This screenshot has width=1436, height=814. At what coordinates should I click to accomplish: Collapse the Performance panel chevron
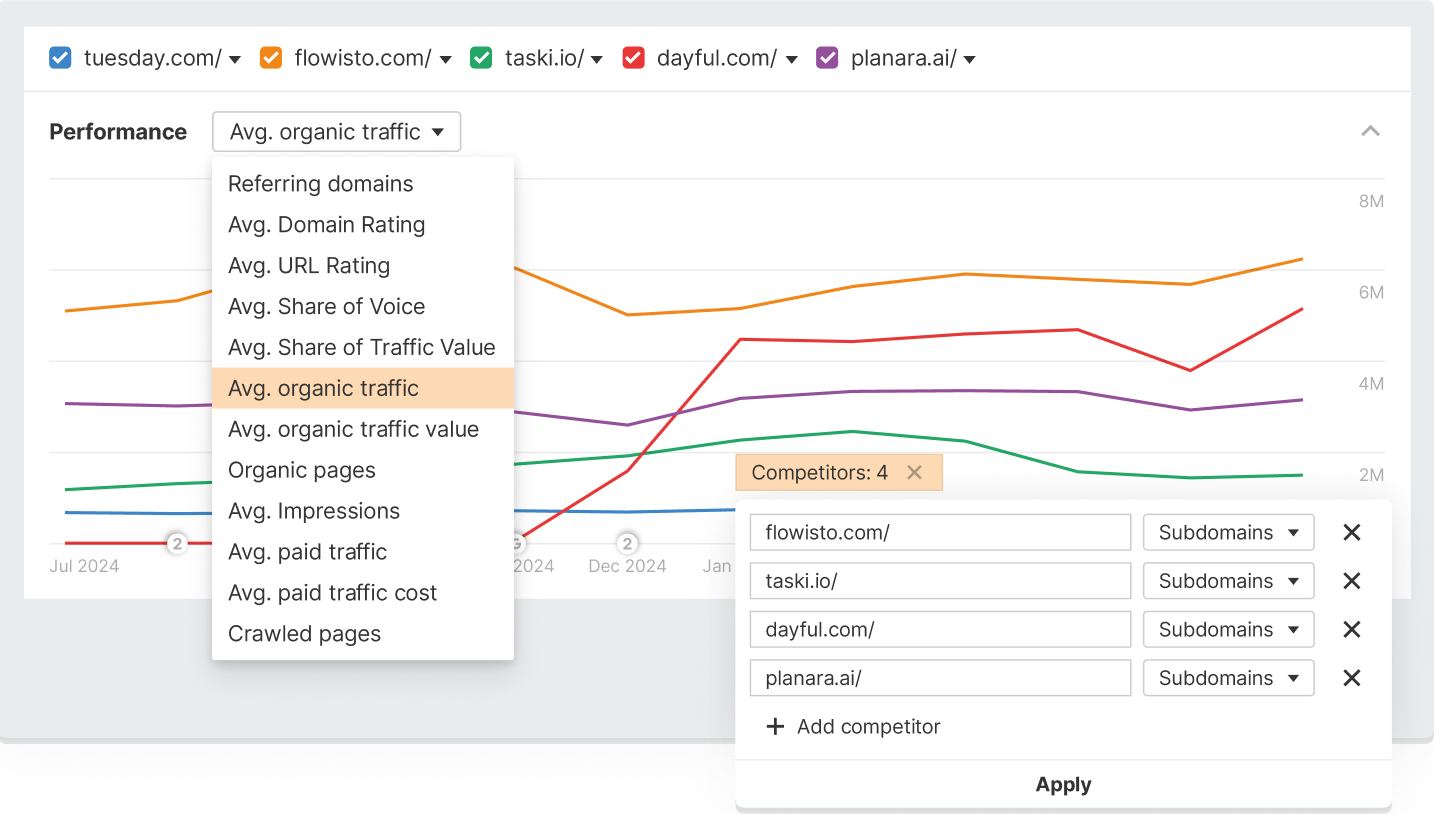click(1370, 131)
